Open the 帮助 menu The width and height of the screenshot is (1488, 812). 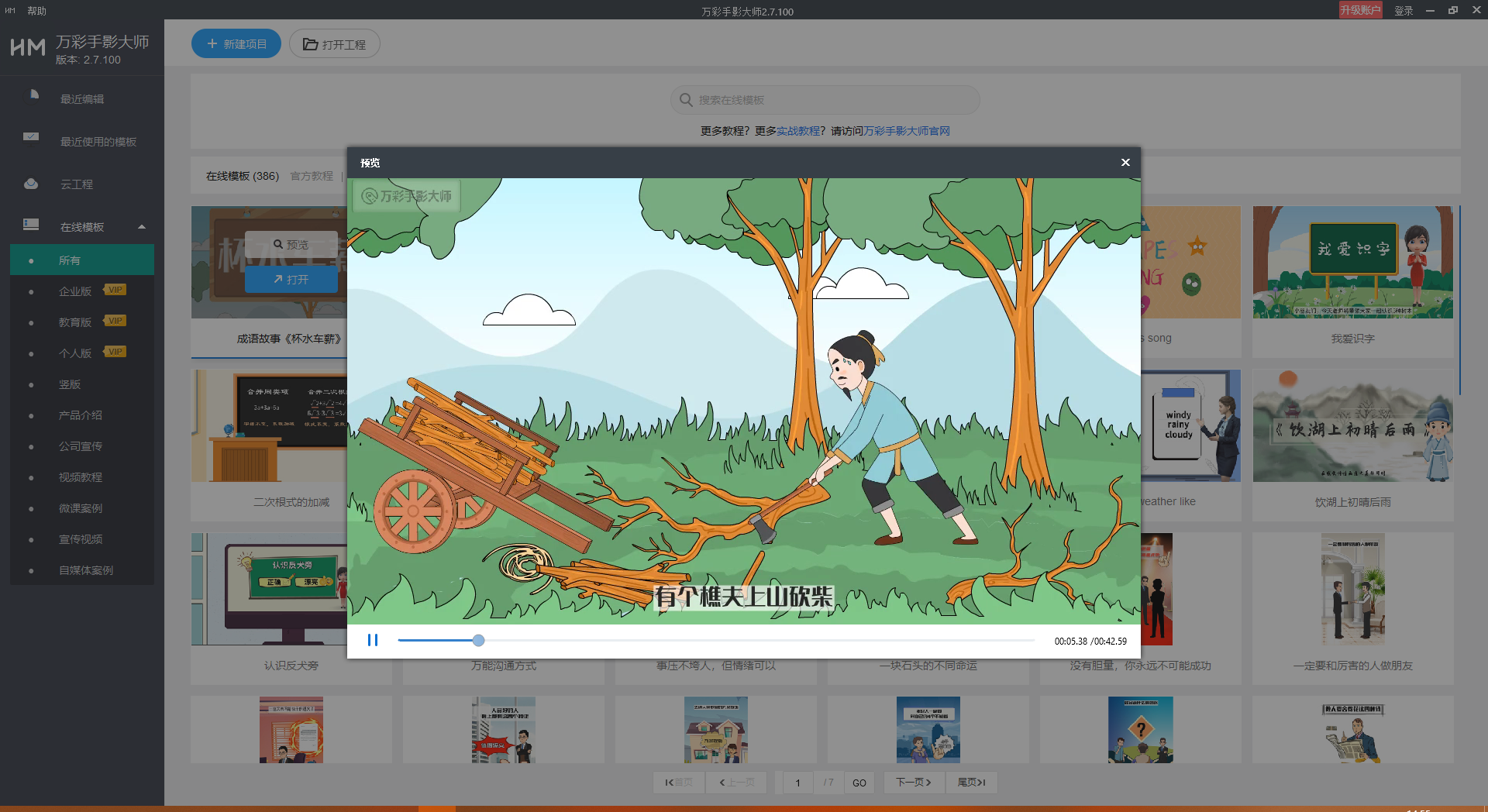click(x=36, y=11)
